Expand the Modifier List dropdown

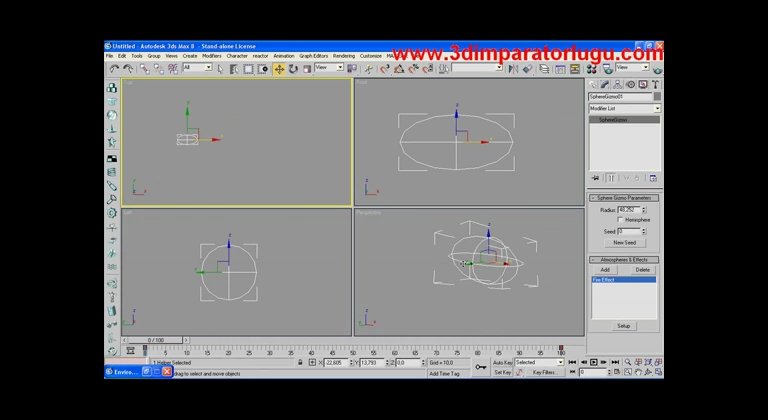(x=624, y=108)
